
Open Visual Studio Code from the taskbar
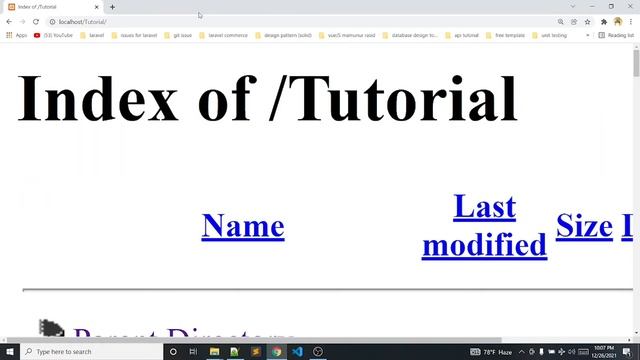pyautogui.click(x=298, y=351)
